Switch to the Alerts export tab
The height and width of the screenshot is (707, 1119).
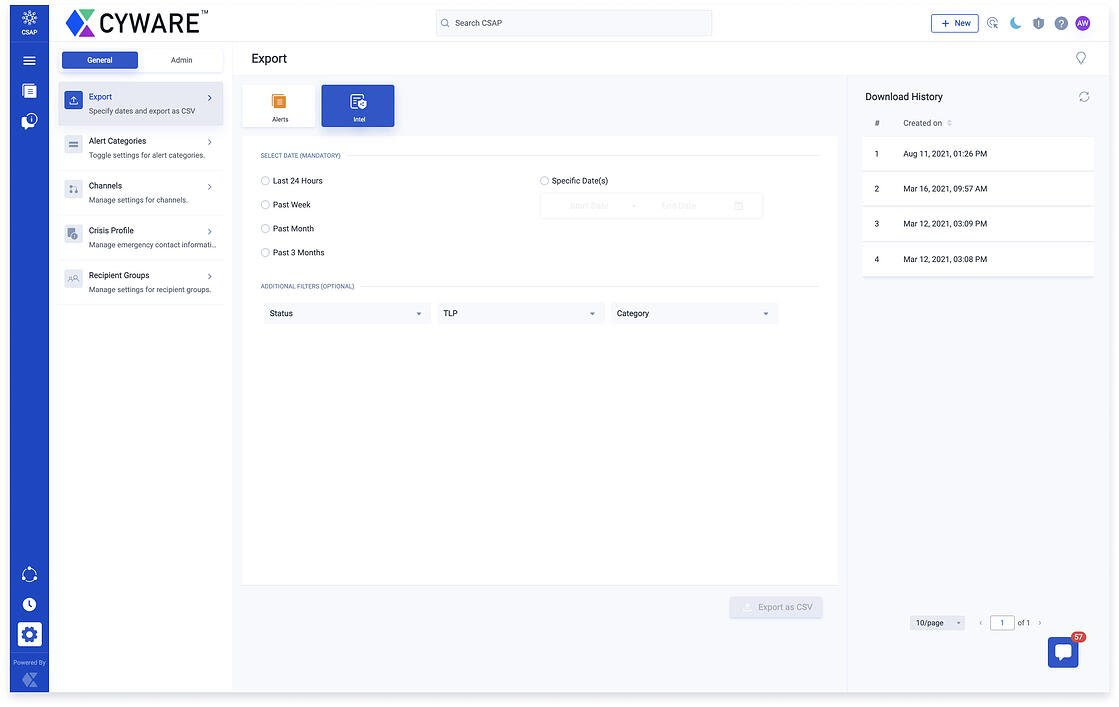(x=279, y=106)
